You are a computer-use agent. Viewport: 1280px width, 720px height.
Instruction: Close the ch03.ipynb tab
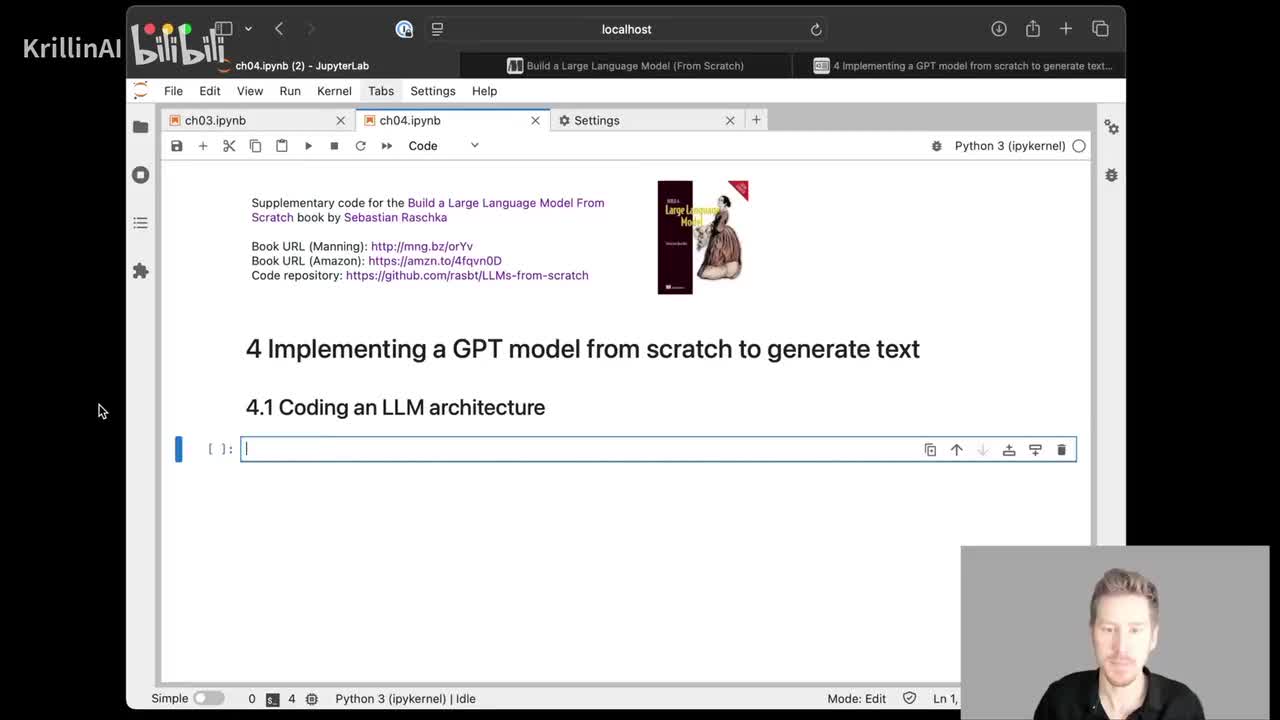[x=340, y=120]
